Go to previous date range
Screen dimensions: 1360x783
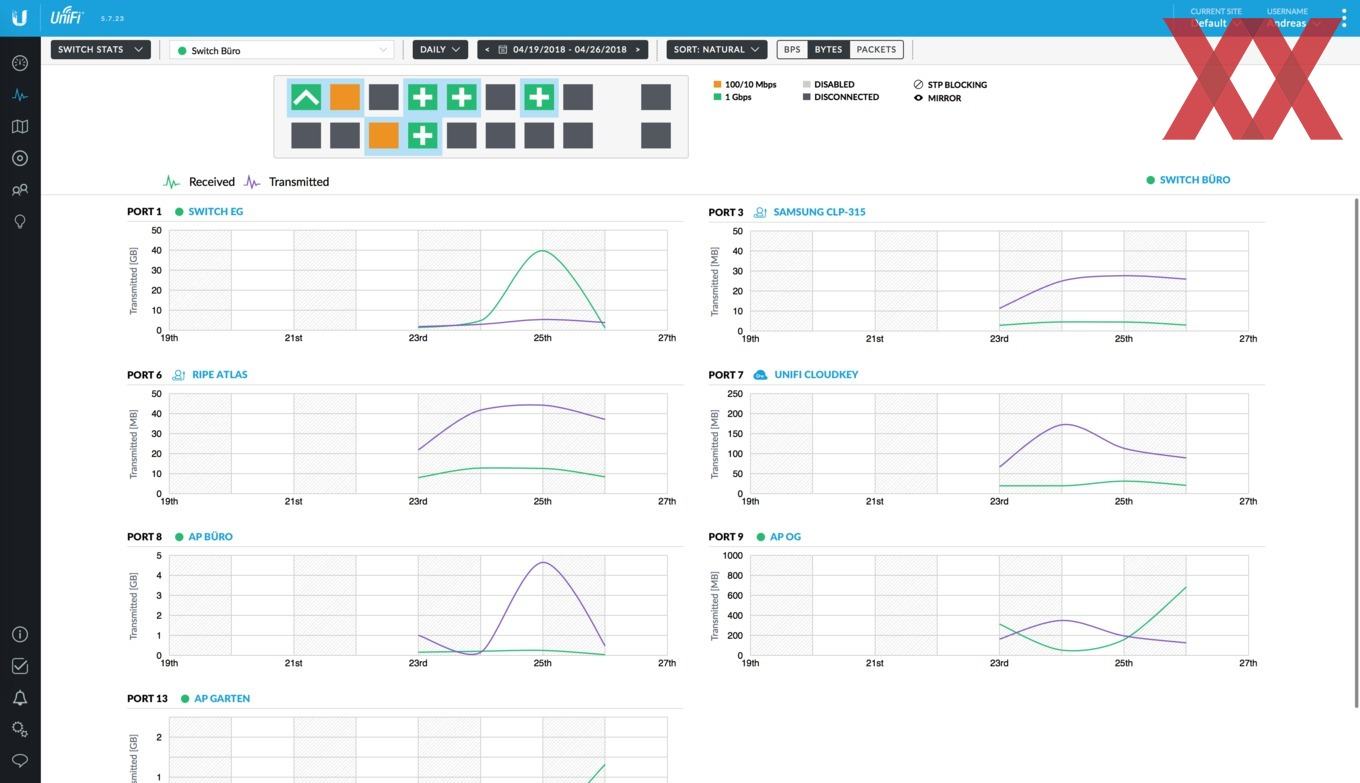(487, 49)
